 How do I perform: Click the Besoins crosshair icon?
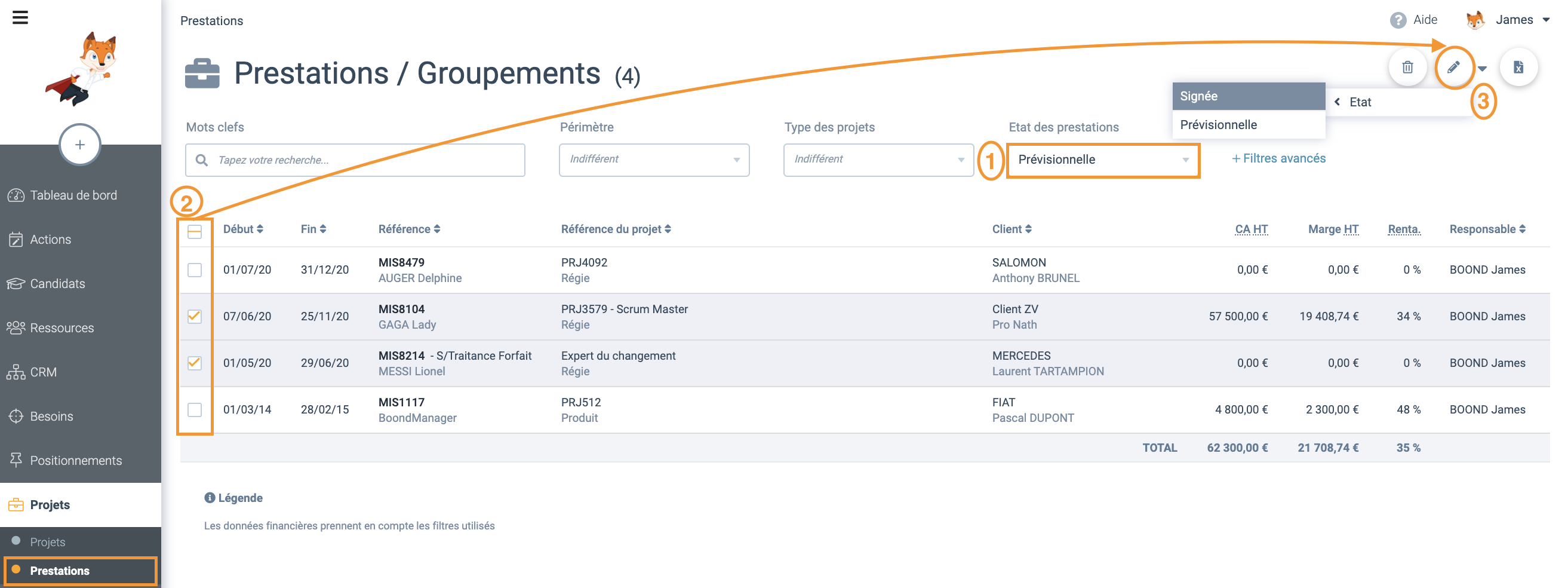coord(16,416)
